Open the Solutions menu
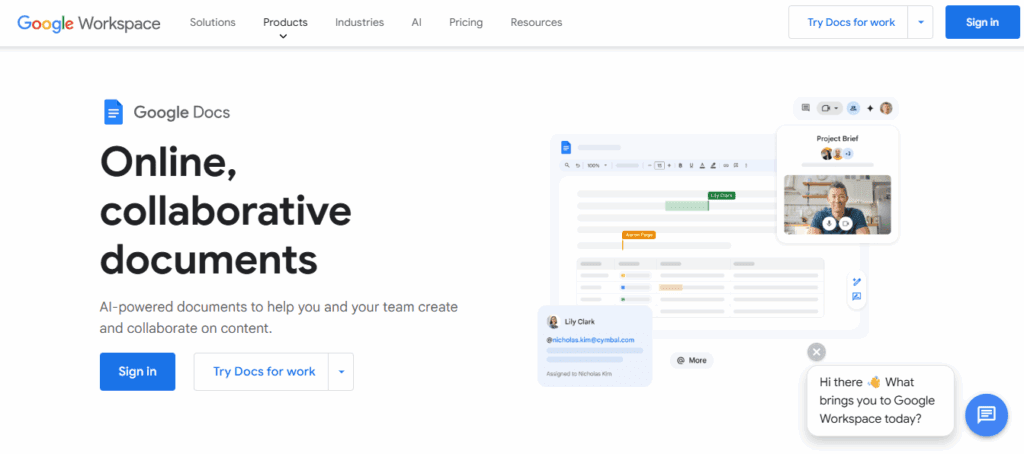 (212, 22)
